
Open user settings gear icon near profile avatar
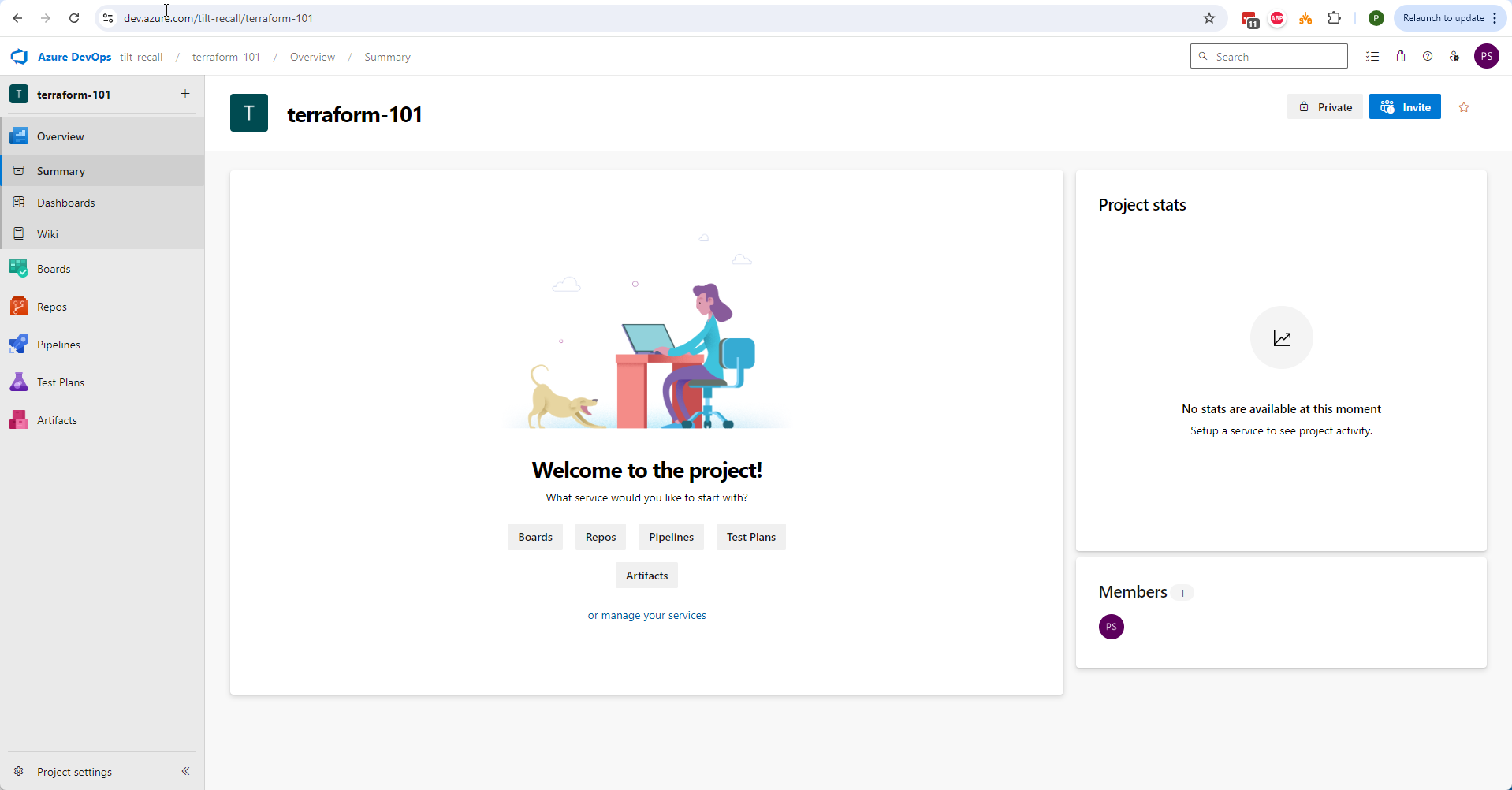pyautogui.click(x=1455, y=56)
